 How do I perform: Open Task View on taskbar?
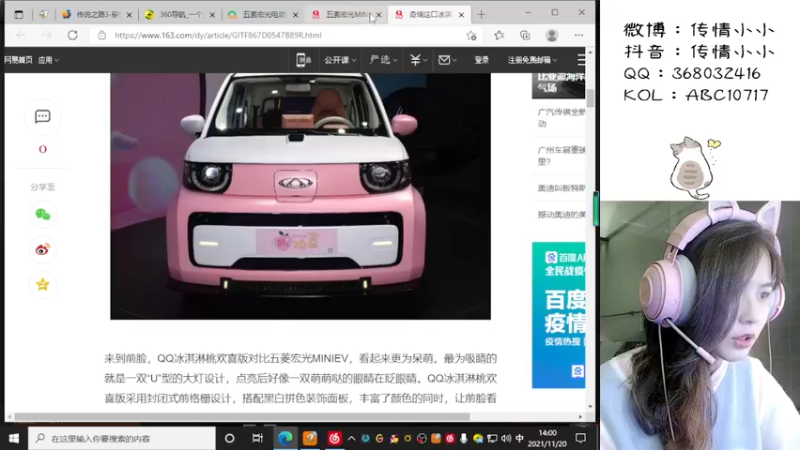pos(257,438)
